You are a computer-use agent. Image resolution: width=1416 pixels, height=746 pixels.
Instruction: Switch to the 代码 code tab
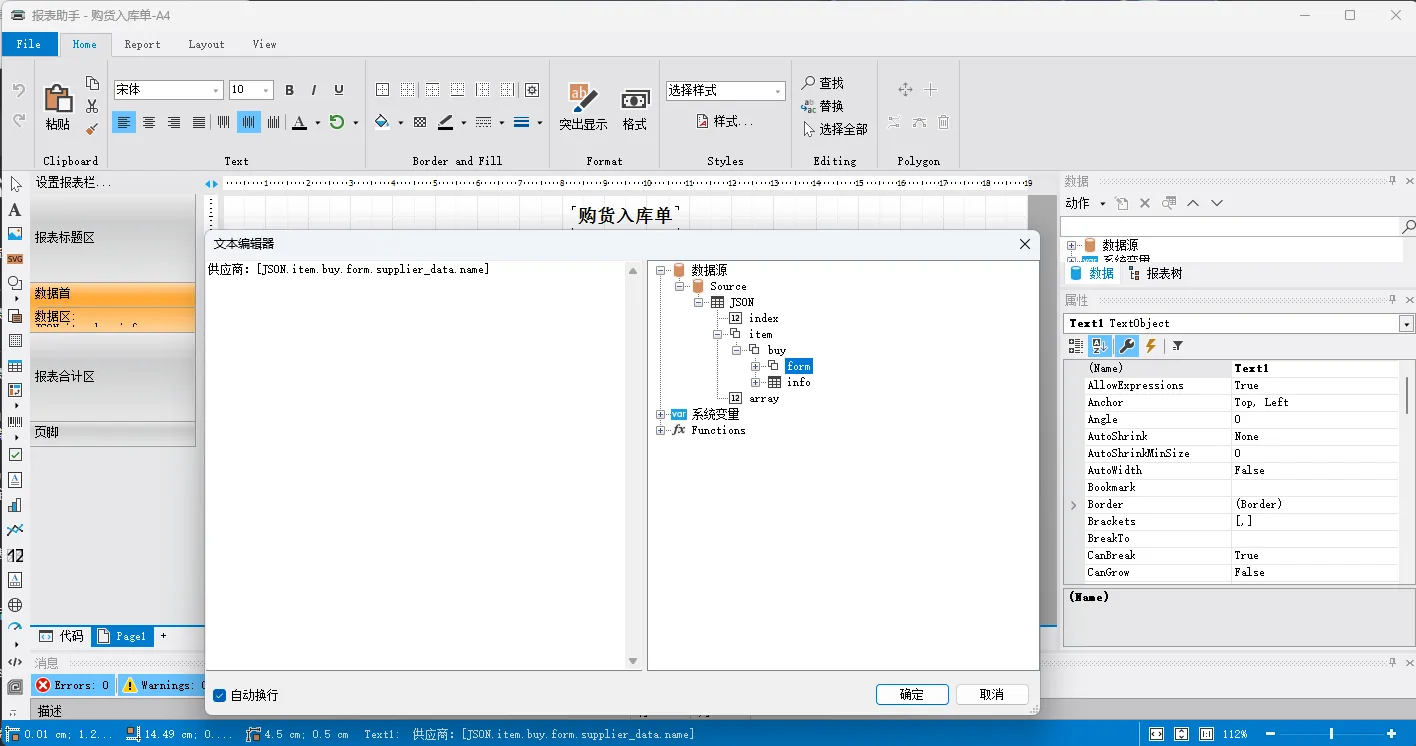[x=61, y=636]
